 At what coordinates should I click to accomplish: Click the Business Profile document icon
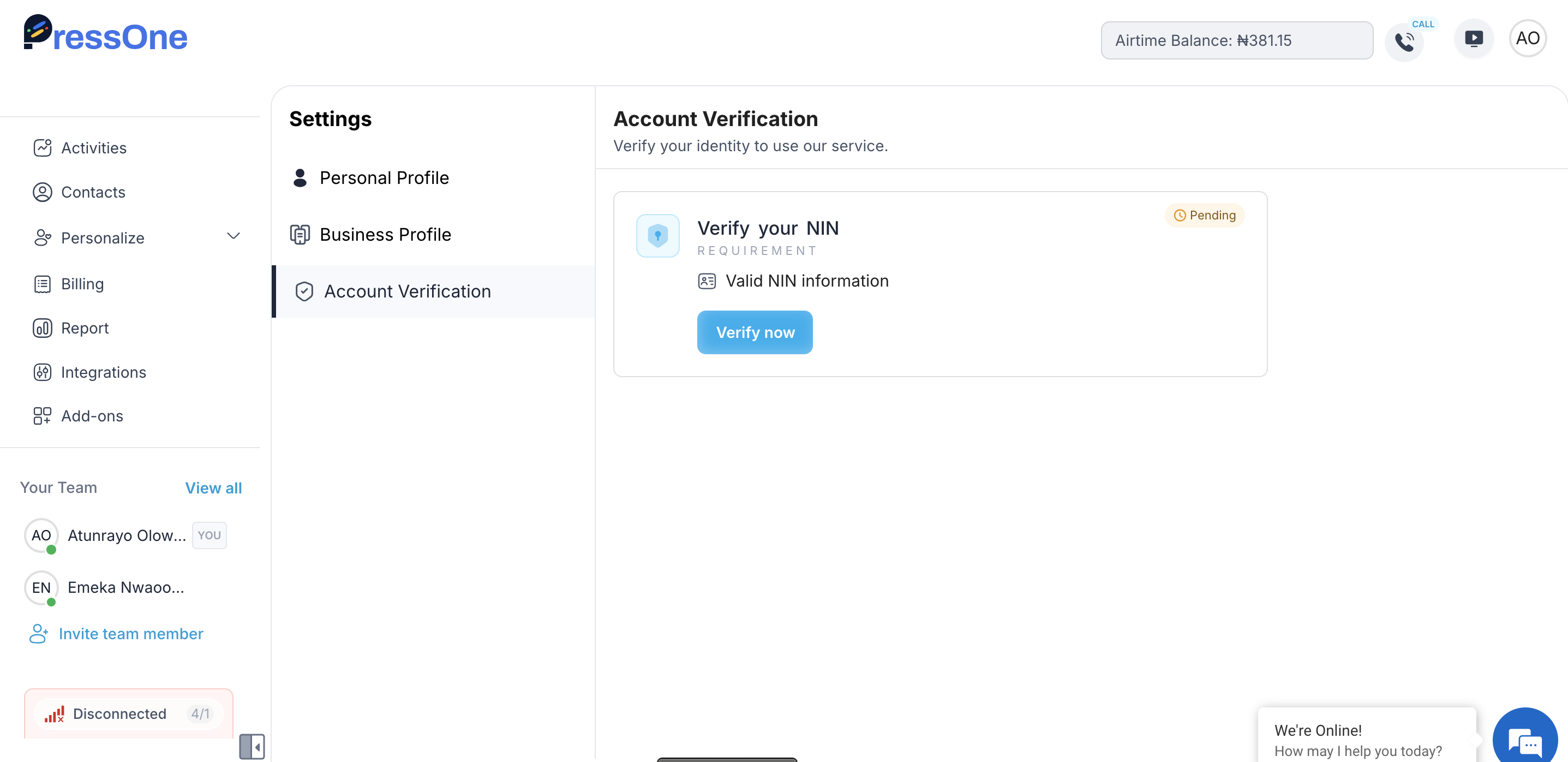coord(300,235)
